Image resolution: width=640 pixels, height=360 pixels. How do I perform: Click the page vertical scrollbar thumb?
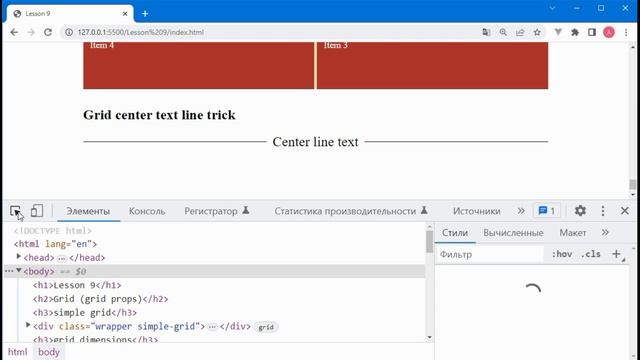pos(633,184)
